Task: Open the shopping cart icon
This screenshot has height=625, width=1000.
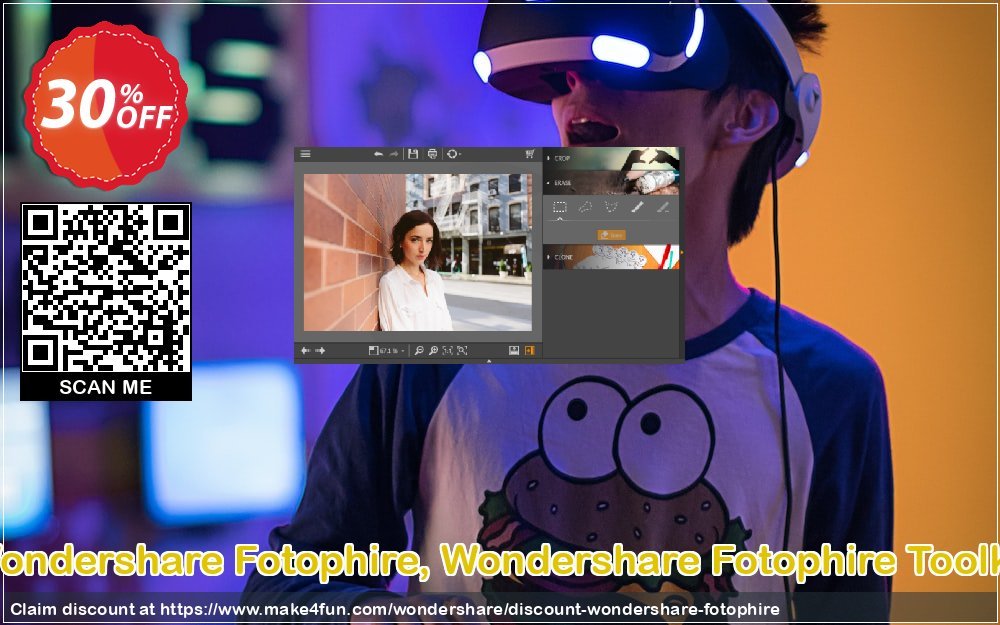Action: (x=529, y=154)
